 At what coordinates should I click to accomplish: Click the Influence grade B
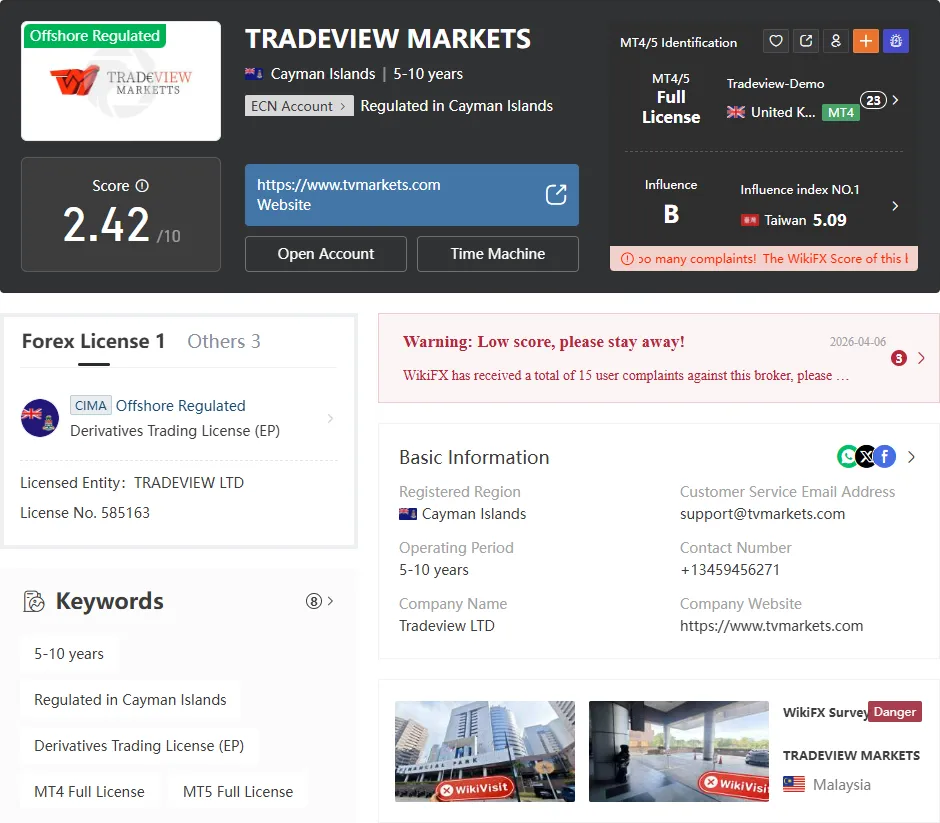point(671,215)
